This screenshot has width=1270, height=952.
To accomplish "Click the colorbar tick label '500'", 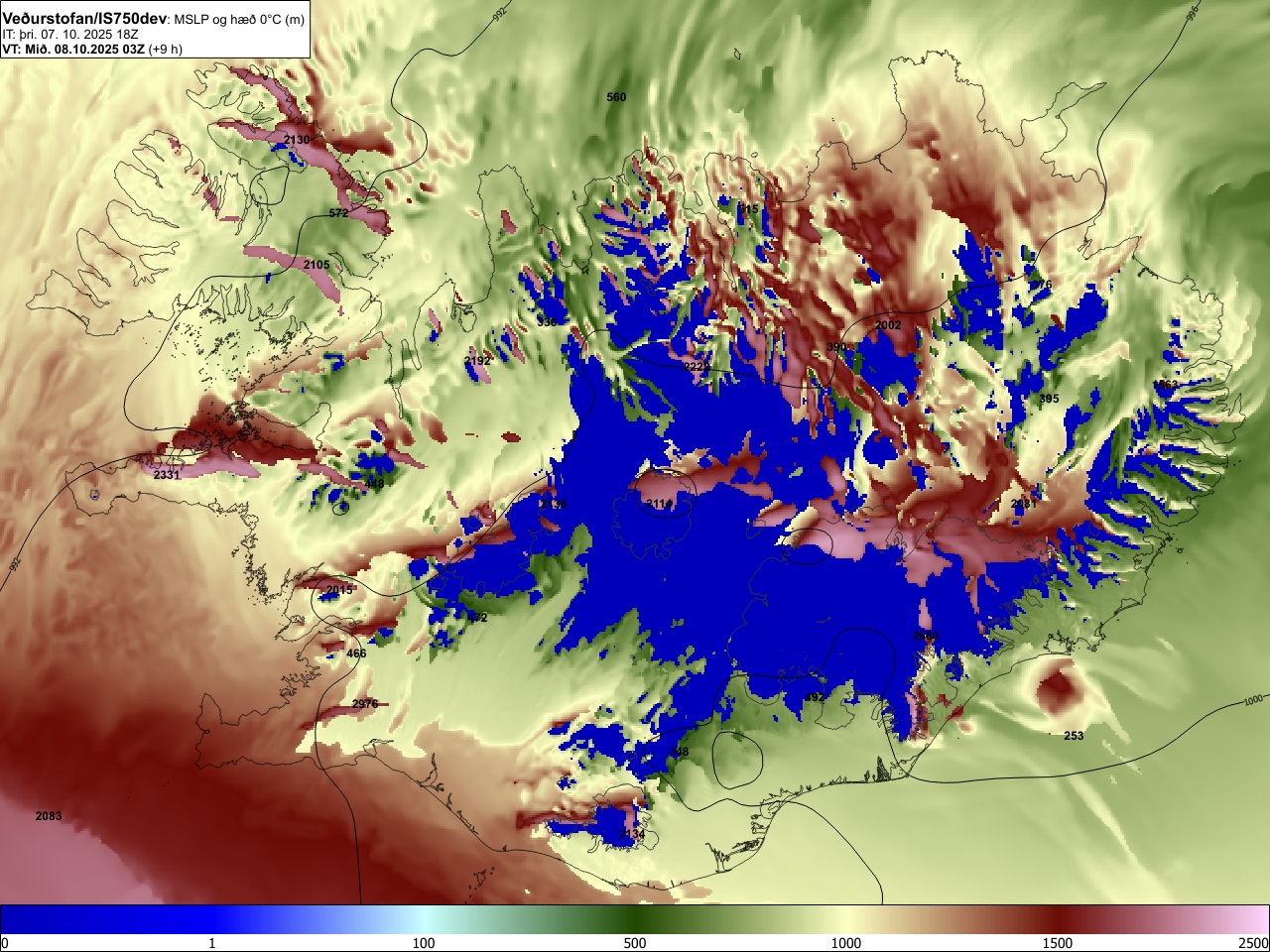I will coord(635,943).
